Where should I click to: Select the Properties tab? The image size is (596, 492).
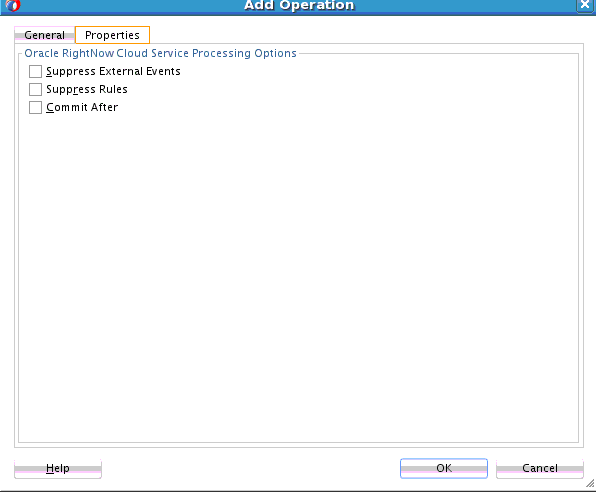coord(113,35)
